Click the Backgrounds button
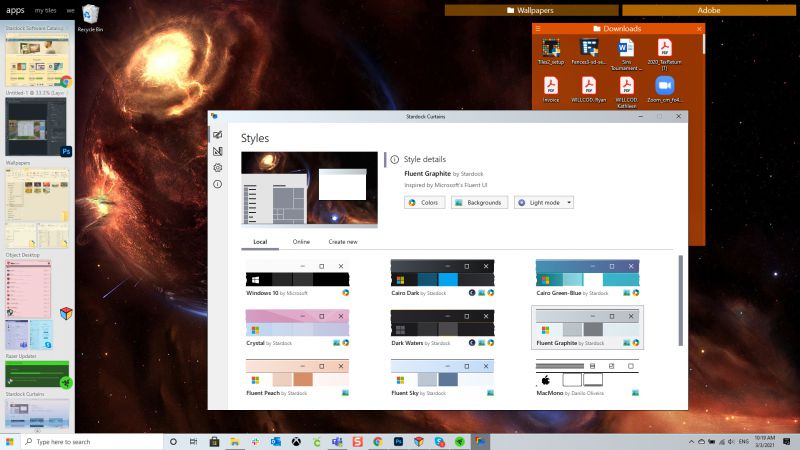Image resolution: width=800 pixels, height=450 pixels. [479, 202]
